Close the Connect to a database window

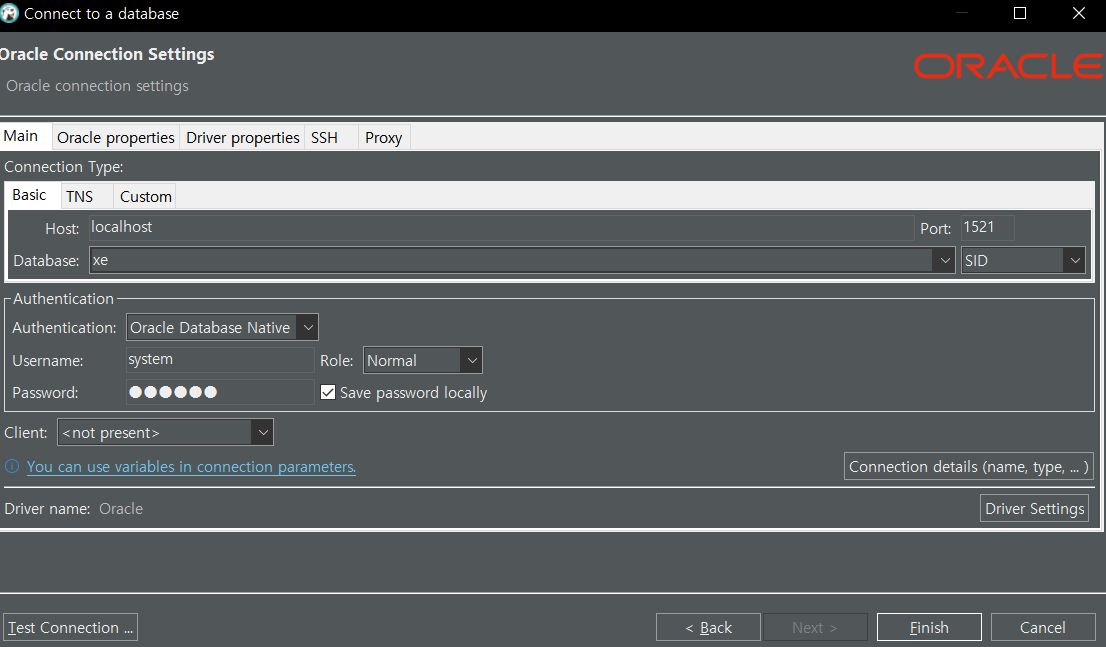(1078, 13)
